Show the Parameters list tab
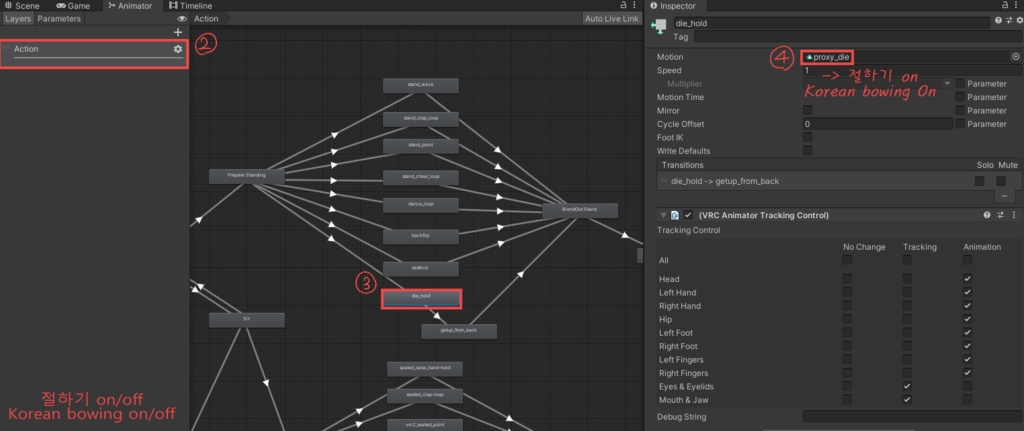Viewport: 1024px width, 431px height. click(59, 19)
